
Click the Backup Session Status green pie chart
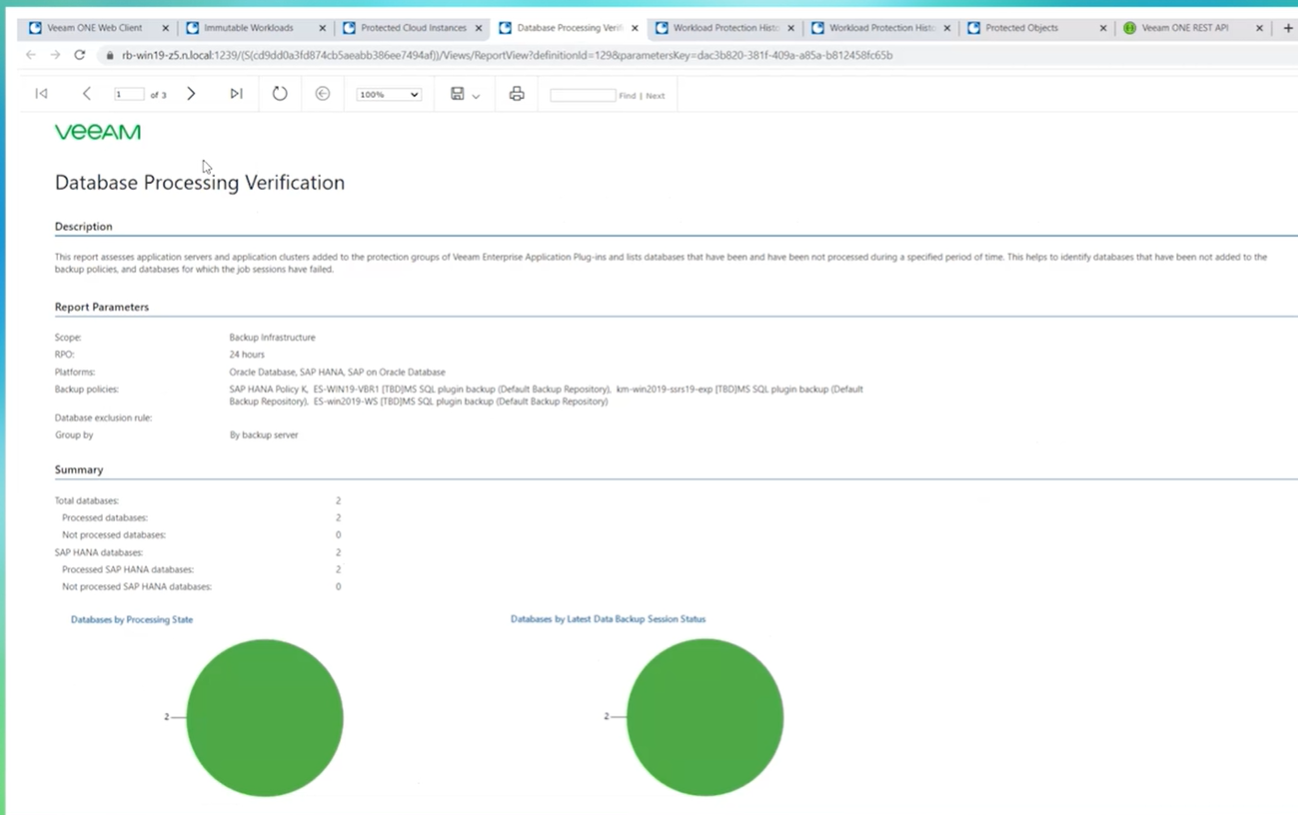click(705, 718)
